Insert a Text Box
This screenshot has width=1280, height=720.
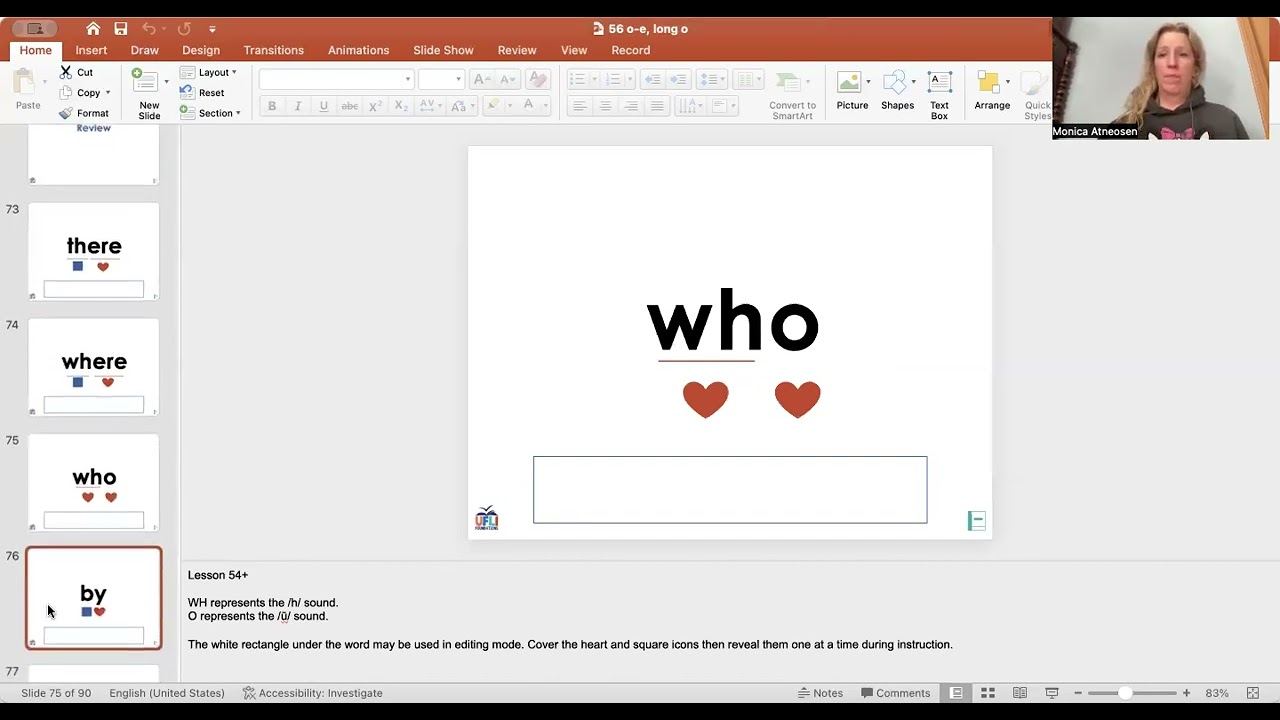pos(939,96)
